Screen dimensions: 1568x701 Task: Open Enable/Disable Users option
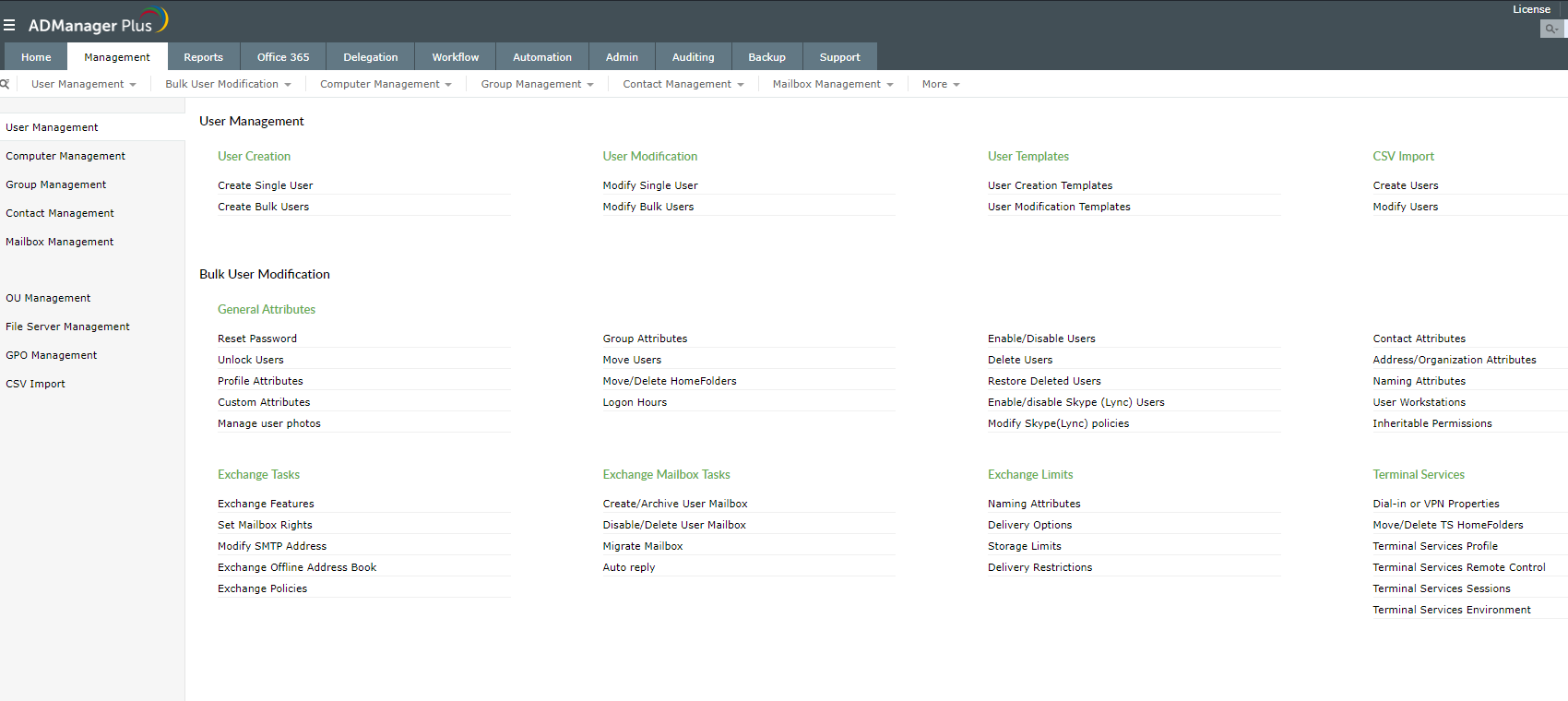[1041, 339]
